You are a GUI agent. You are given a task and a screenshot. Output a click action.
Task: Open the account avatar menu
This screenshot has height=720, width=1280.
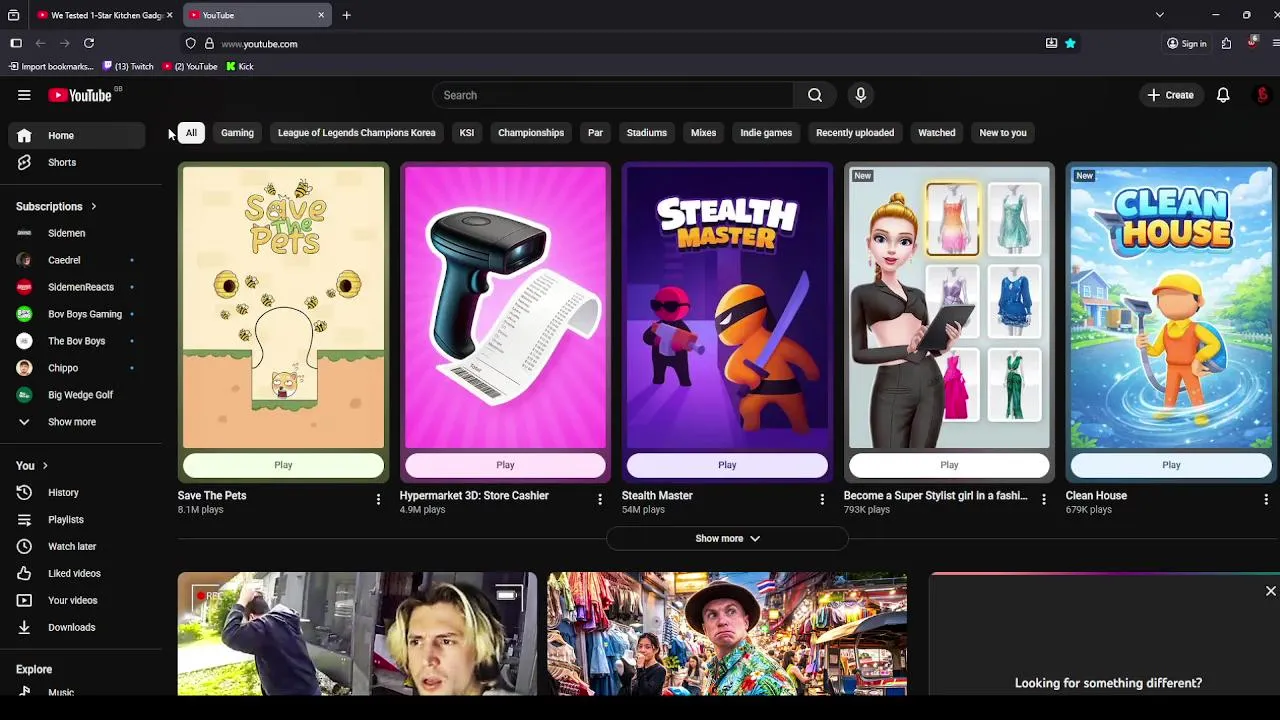[1262, 95]
